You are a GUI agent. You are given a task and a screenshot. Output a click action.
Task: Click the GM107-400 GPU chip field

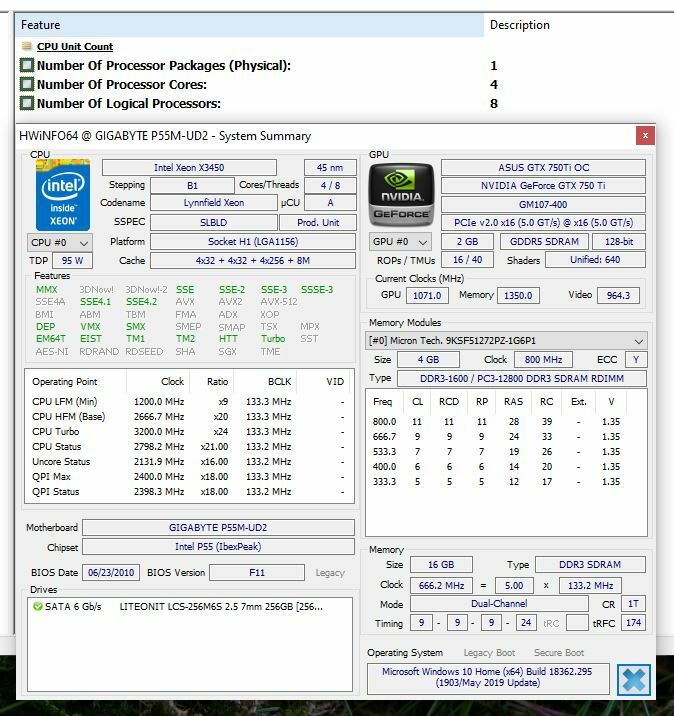coord(543,205)
